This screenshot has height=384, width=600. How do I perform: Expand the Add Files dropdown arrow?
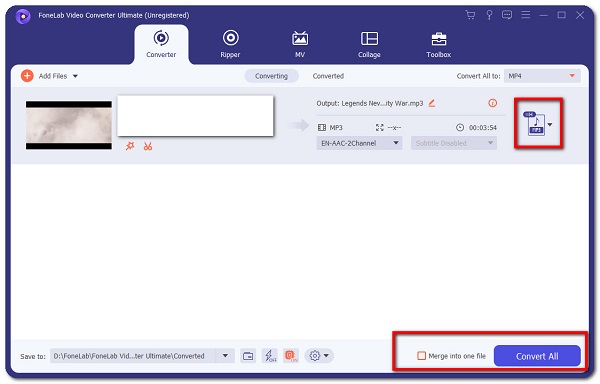75,76
